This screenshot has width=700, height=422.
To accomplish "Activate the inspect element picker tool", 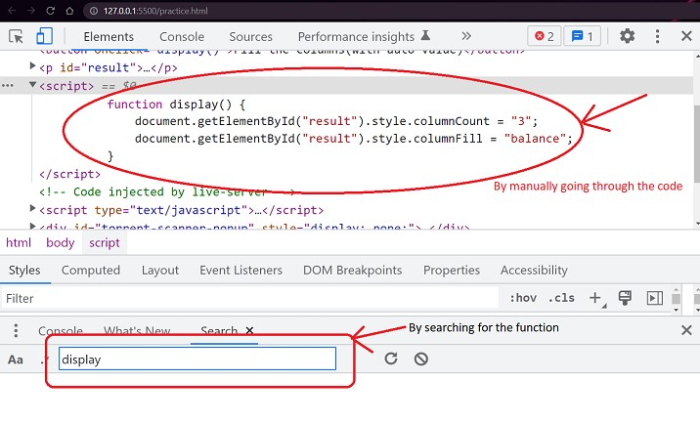I will (x=16, y=36).
